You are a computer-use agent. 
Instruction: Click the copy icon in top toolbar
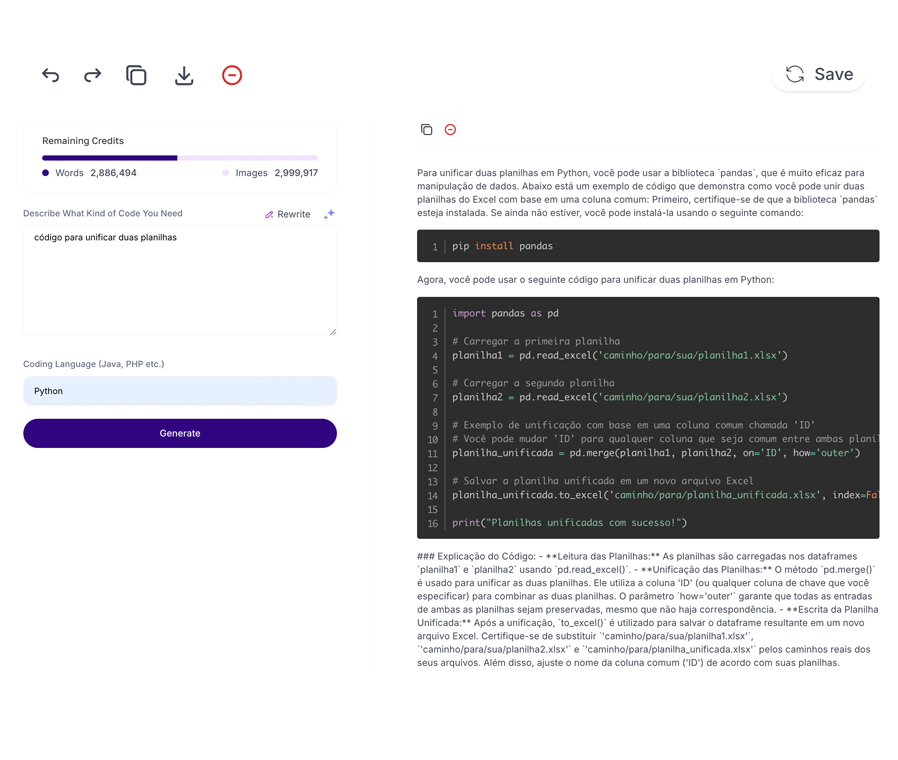136,75
